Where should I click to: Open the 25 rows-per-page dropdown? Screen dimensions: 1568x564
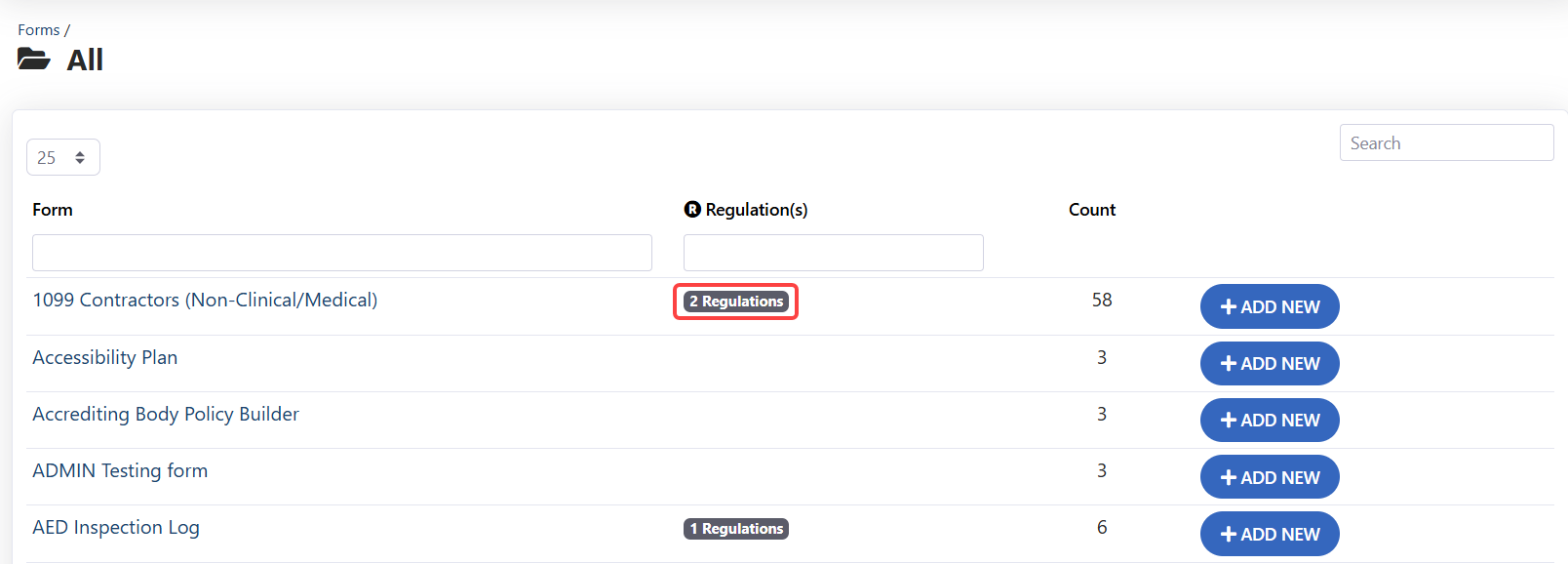[x=62, y=157]
